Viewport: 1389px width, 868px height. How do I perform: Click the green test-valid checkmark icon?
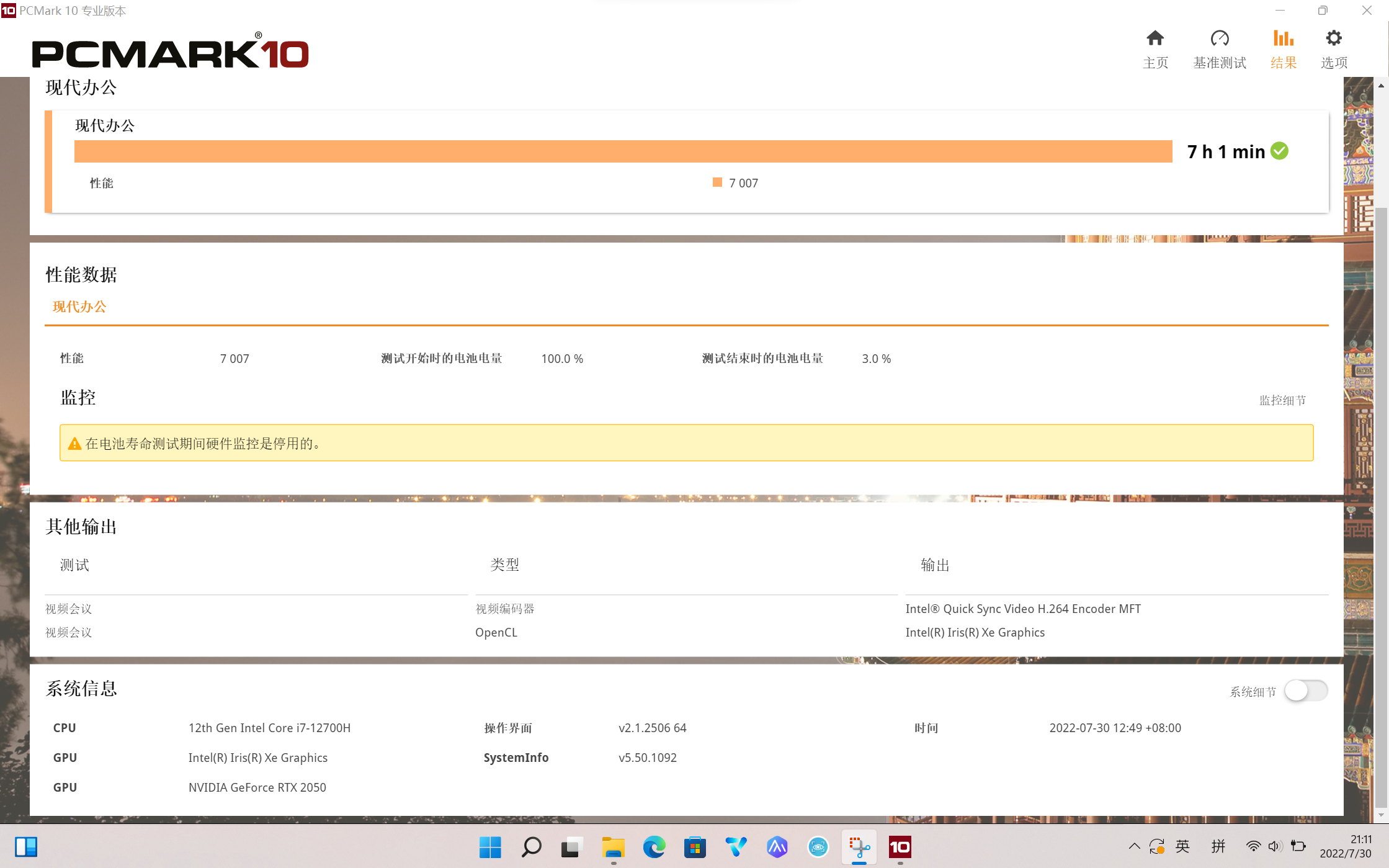(1279, 151)
